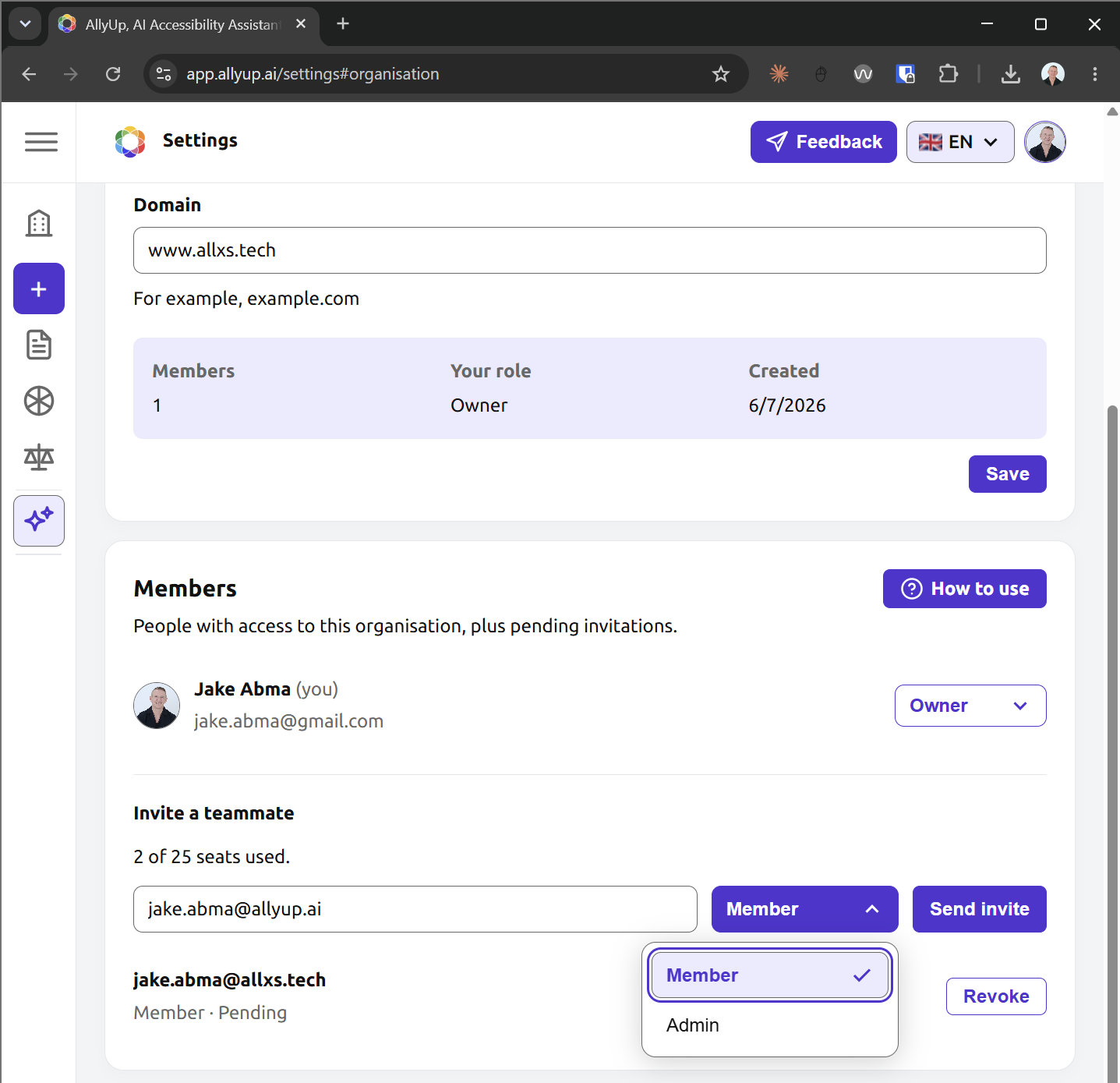The width and height of the screenshot is (1120, 1083).
Task: Open a new browser tab
Action: point(343,24)
